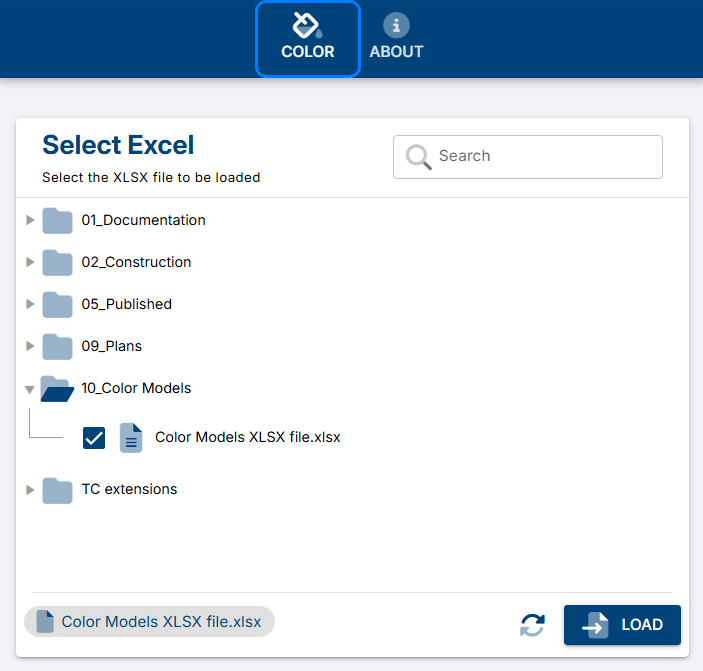Click the xlsx document icon in the tree

tap(131, 438)
